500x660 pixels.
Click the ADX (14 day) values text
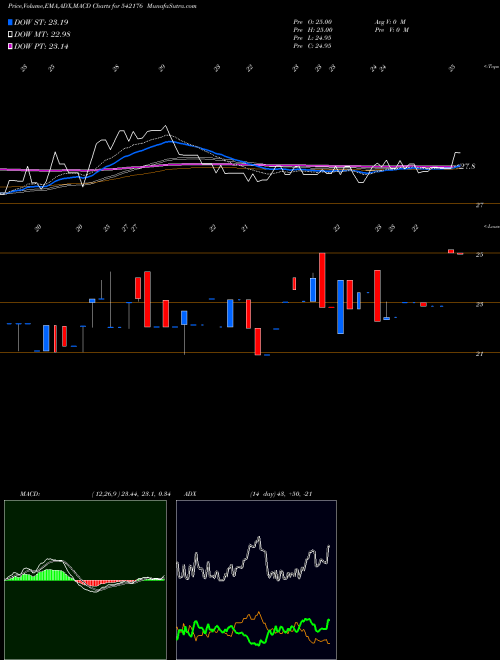(281, 494)
